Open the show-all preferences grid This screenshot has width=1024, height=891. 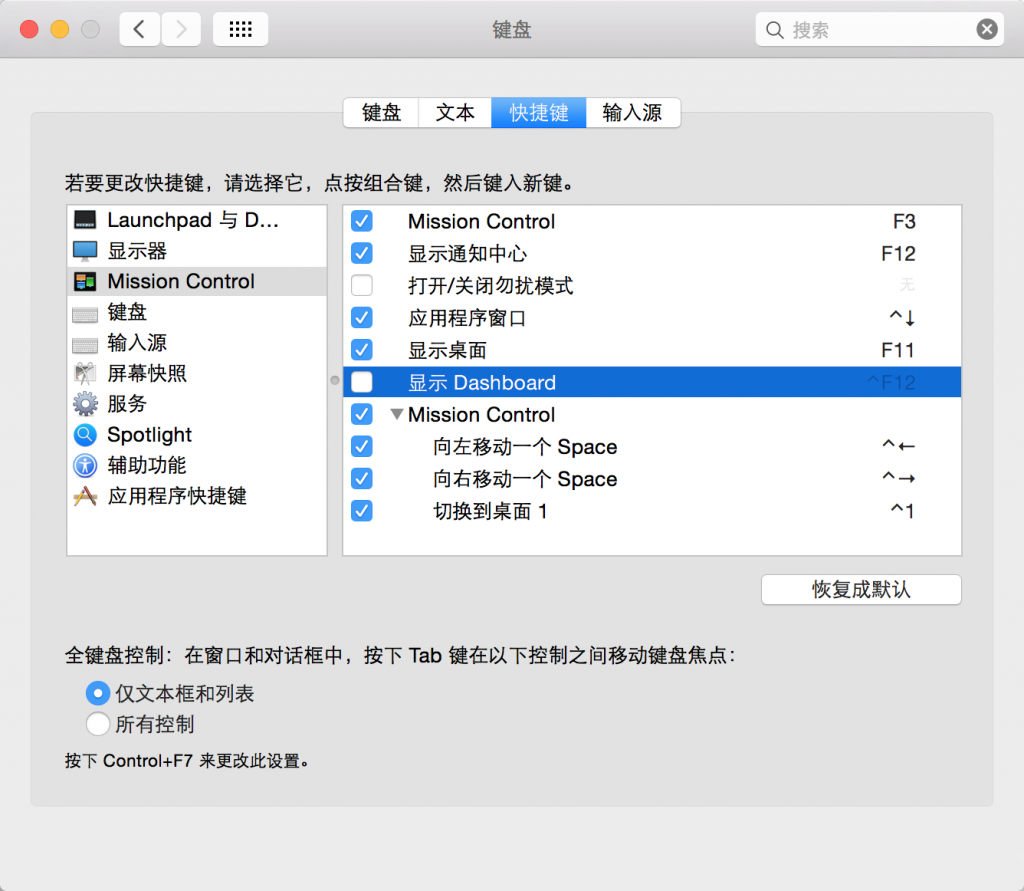pos(240,29)
